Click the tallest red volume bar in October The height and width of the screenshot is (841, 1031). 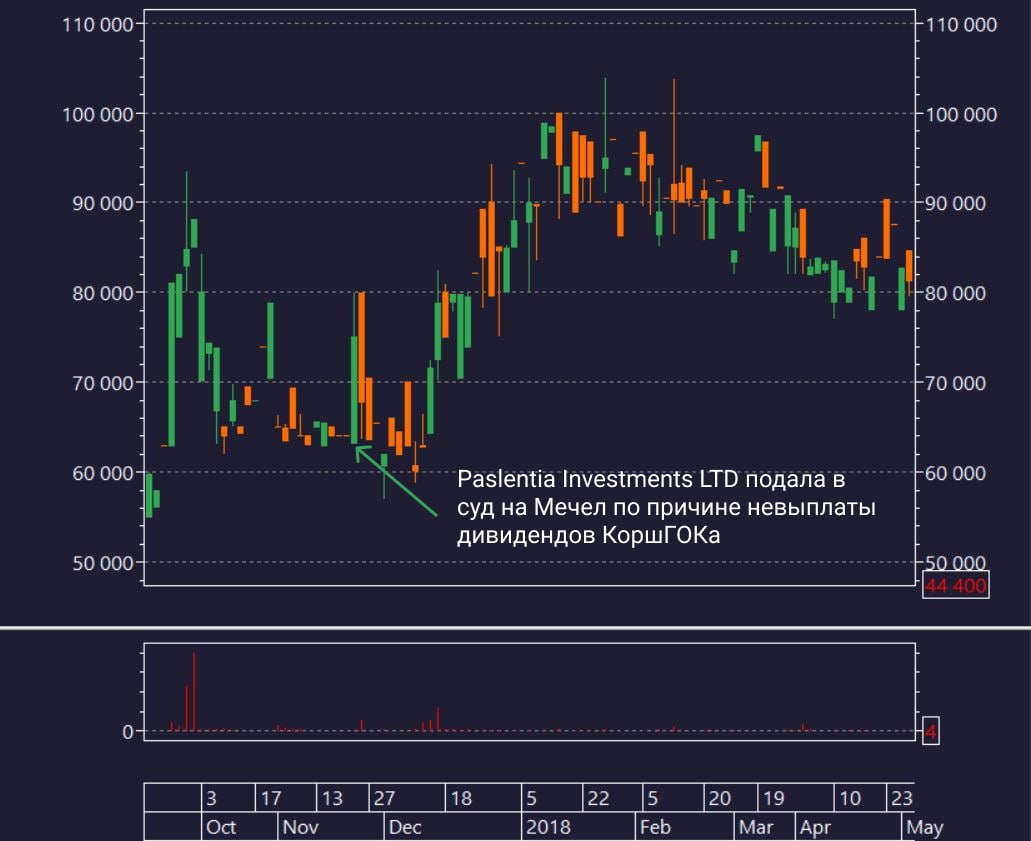coord(194,691)
